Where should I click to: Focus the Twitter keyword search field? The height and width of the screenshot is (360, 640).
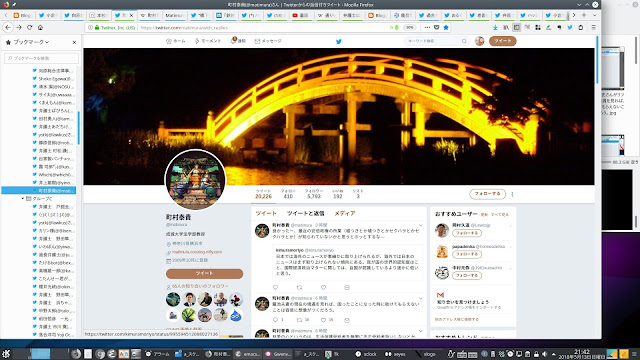(x=435, y=41)
